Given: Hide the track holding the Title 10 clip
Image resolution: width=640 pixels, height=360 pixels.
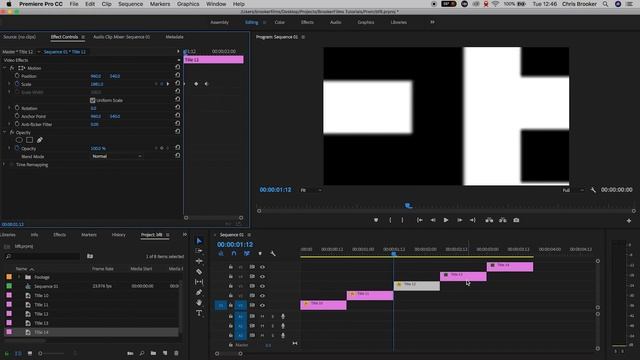Looking at the screenshot, I should click(262, 305).
